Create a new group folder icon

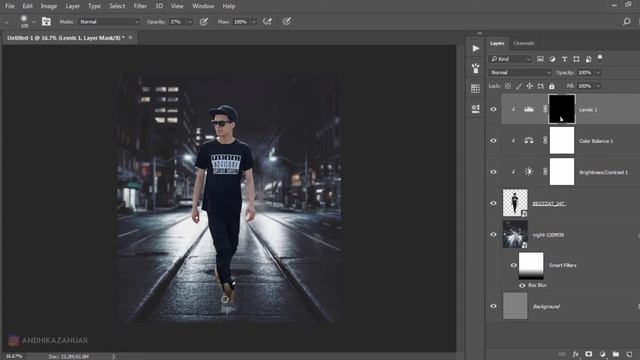tap(616, 354)
